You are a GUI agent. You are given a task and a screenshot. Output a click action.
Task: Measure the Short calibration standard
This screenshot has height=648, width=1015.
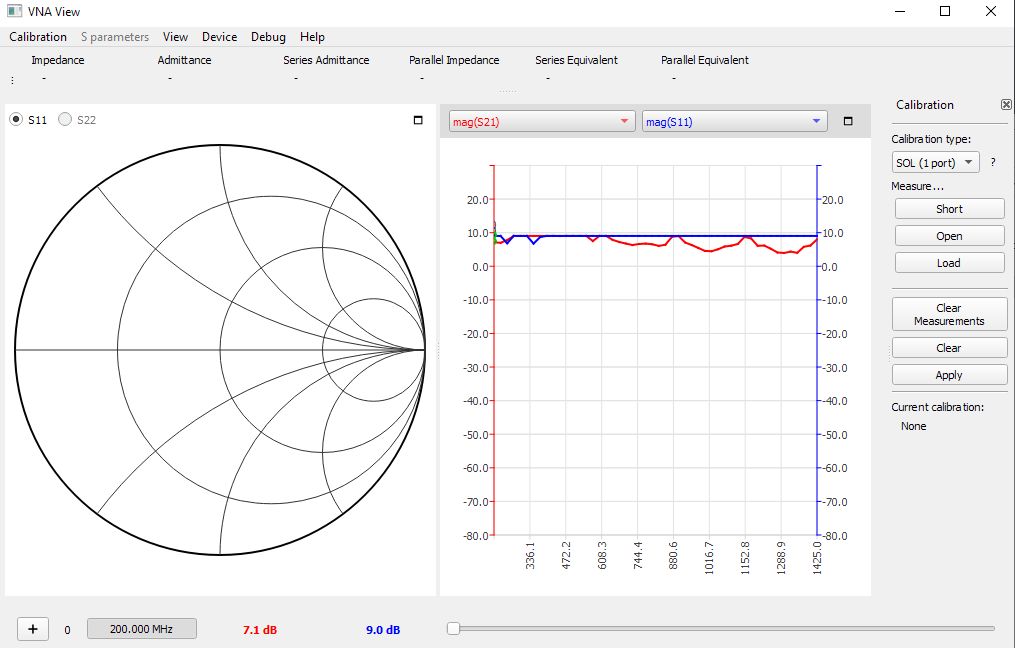pos(949,209)
